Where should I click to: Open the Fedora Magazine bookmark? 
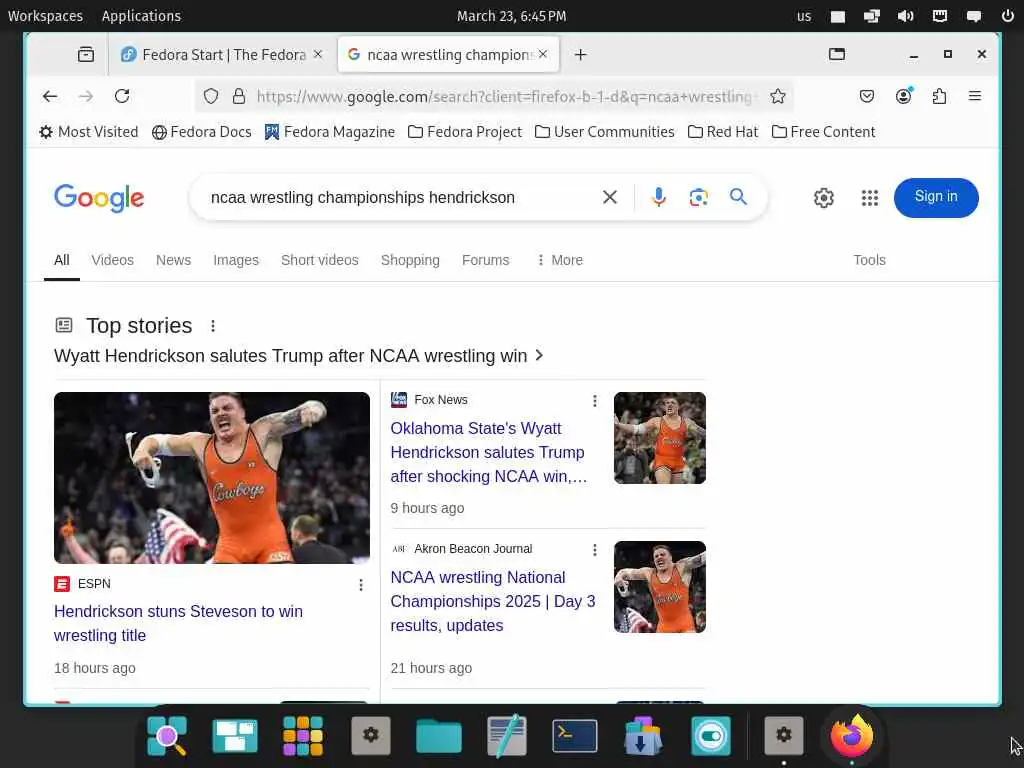coord(329,132)
